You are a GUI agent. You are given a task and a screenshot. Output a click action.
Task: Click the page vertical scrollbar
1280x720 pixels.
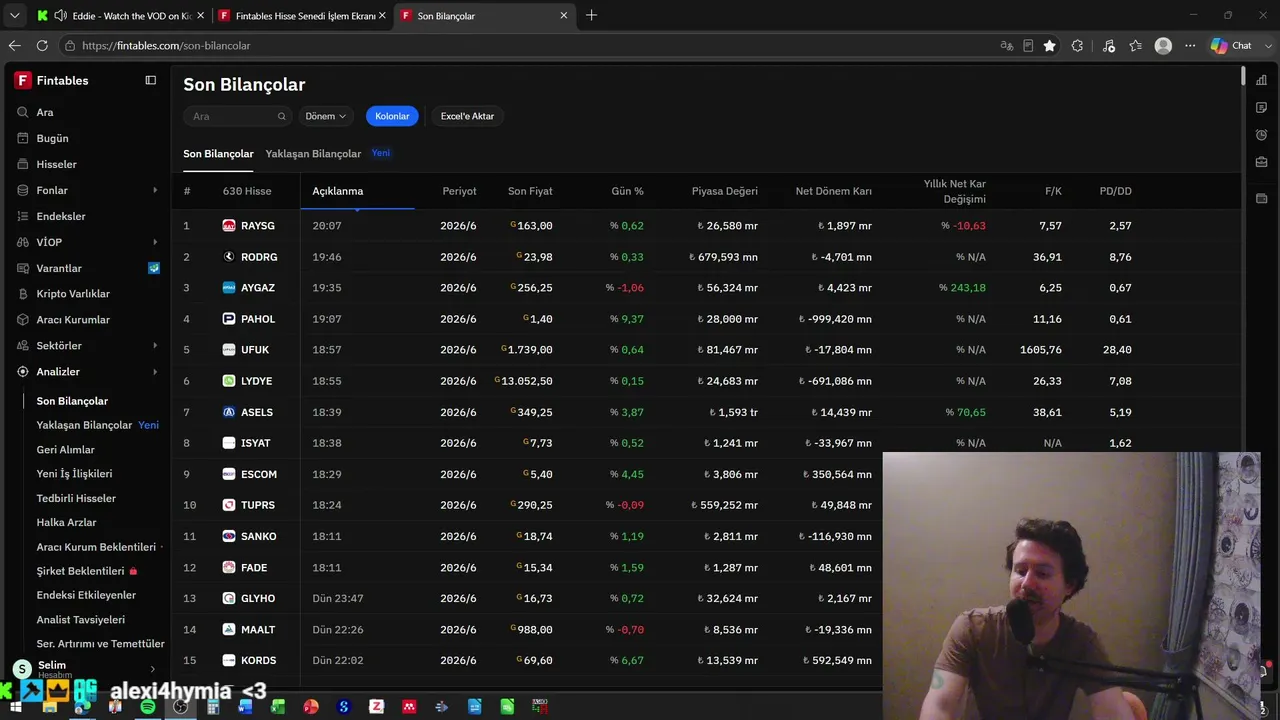(1243, 77)
